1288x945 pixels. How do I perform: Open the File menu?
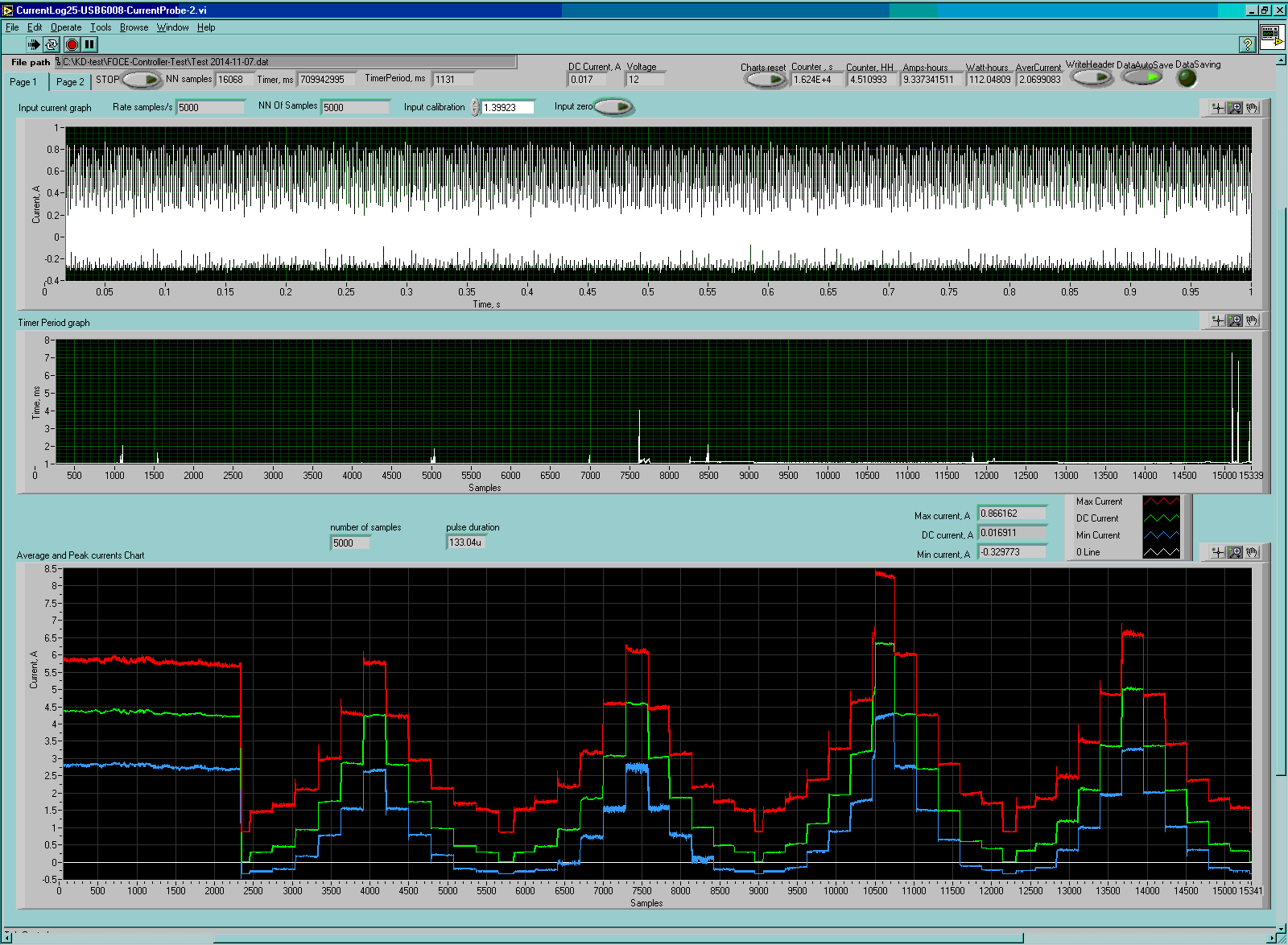point(12,27)
